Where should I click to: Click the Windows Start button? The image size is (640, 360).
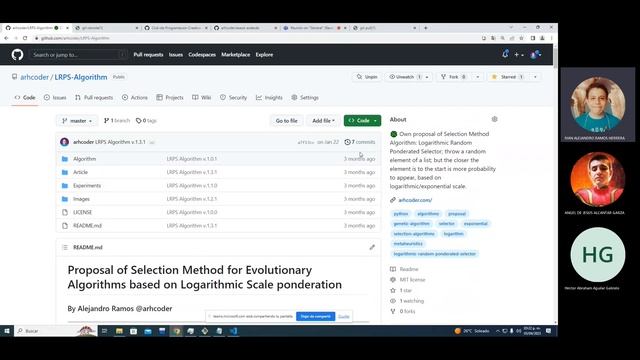pyautogui.click(x=7, y=331)
